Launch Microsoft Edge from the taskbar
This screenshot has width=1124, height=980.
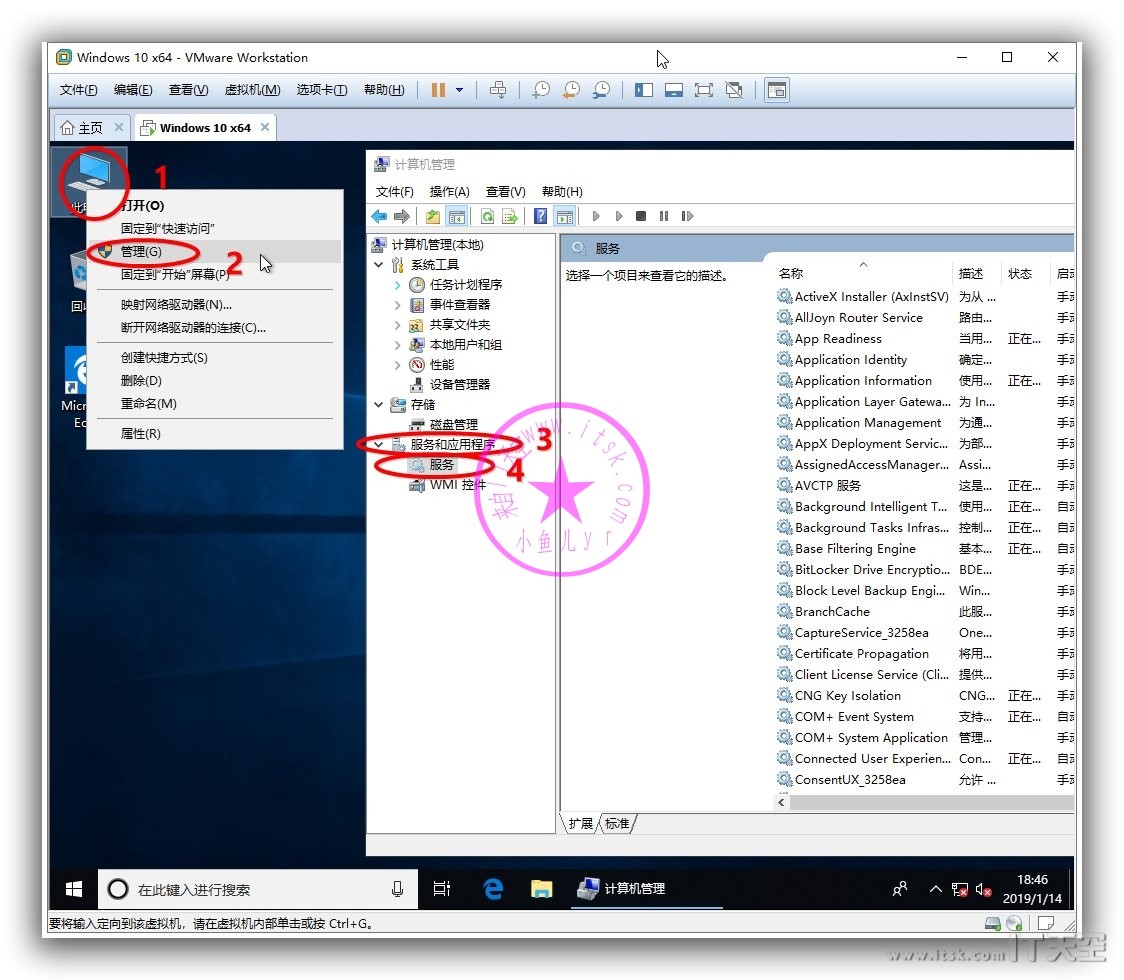point(493,890)
